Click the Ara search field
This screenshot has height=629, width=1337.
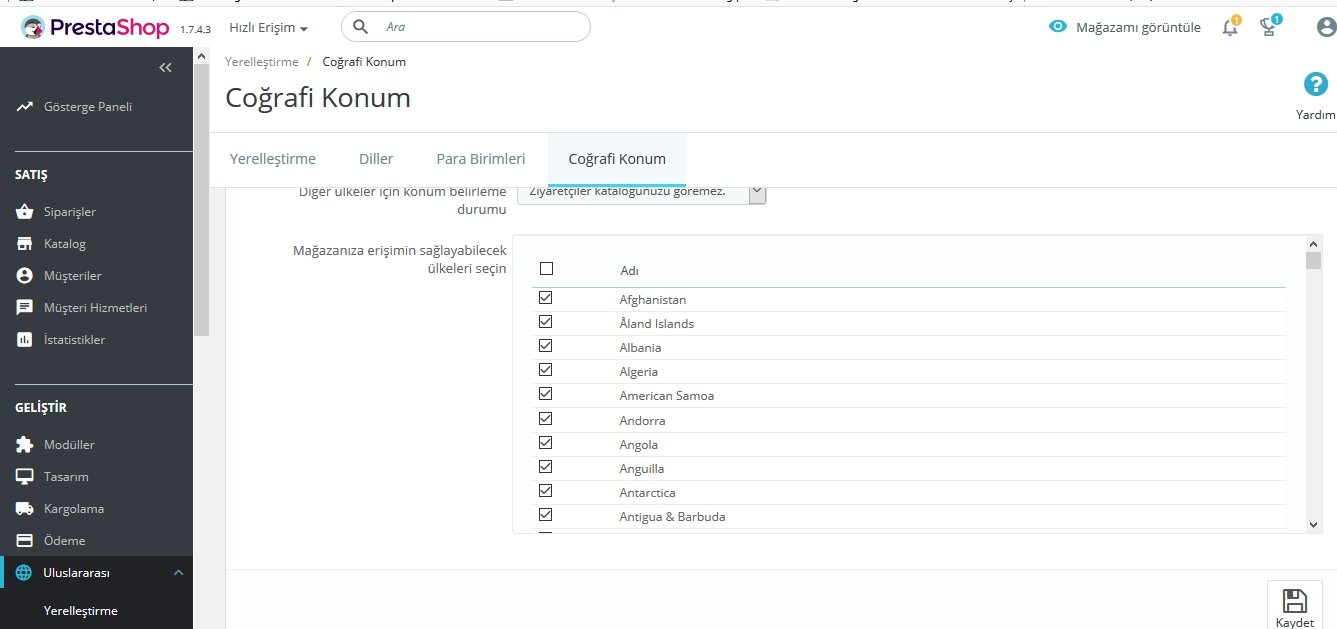coord(480,27)
